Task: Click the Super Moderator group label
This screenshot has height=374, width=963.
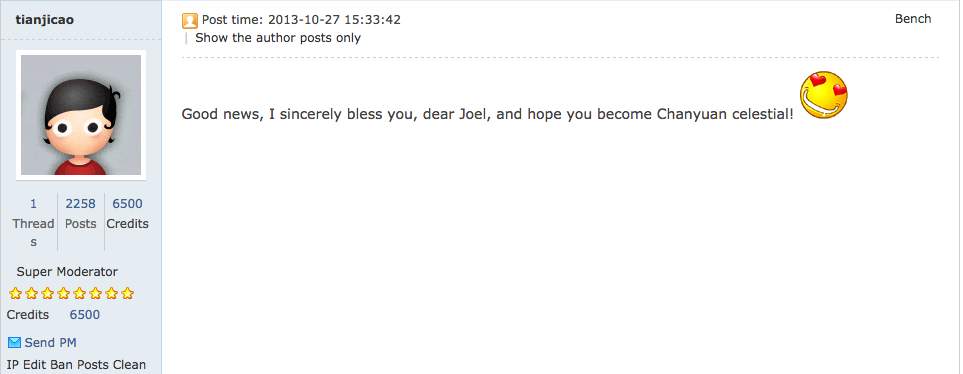Action: [67, 271]
